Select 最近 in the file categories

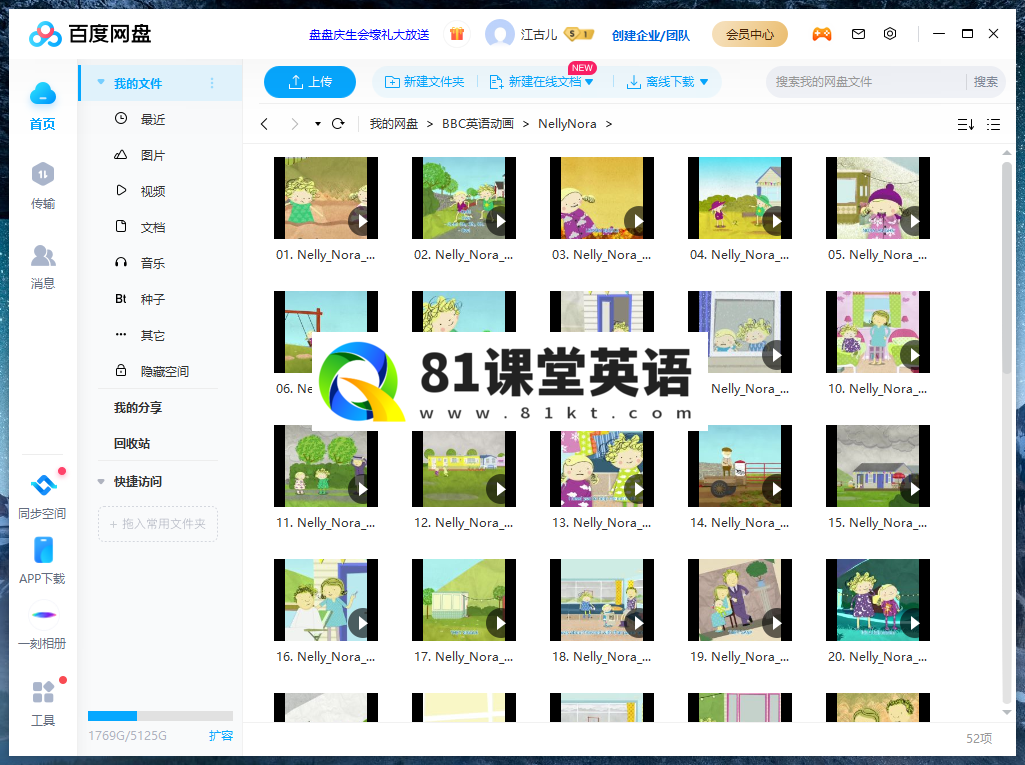click(153, 119)
